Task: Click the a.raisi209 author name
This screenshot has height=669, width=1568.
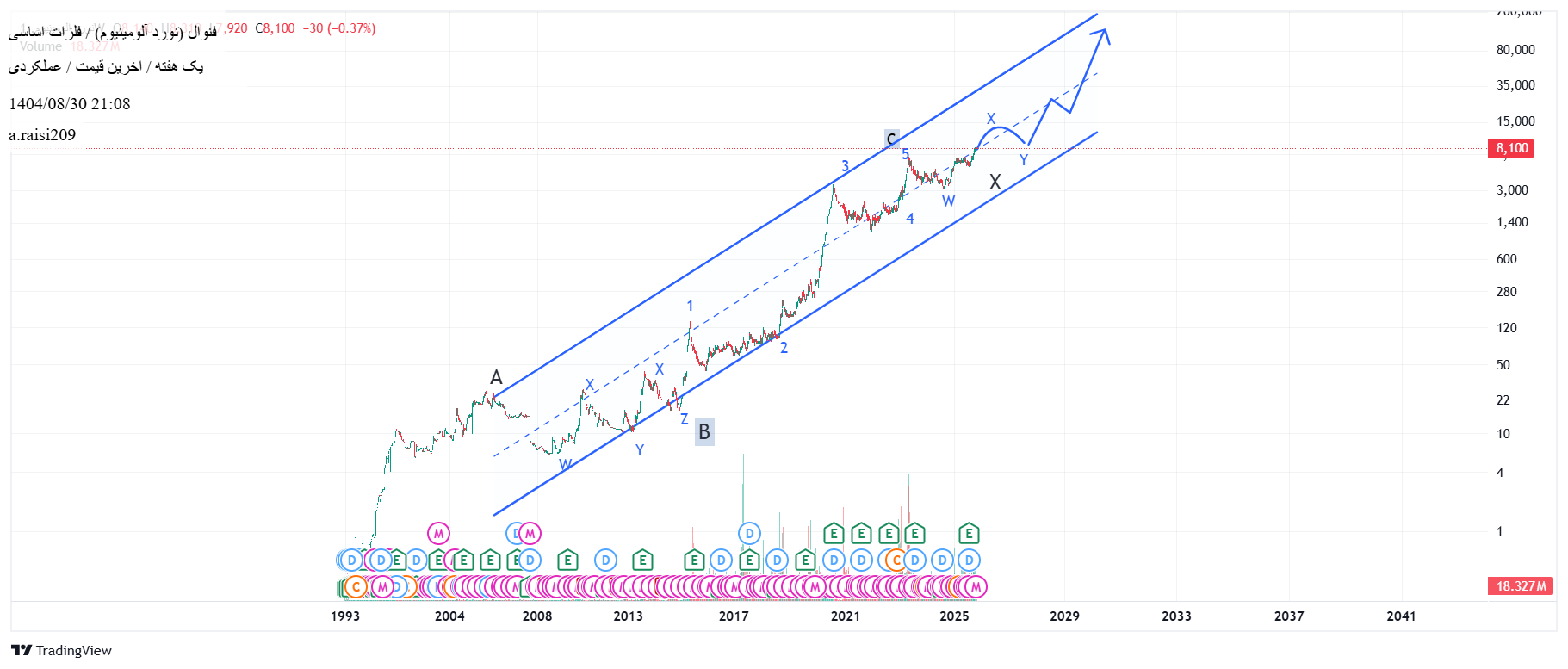Action: click(42, 135)
